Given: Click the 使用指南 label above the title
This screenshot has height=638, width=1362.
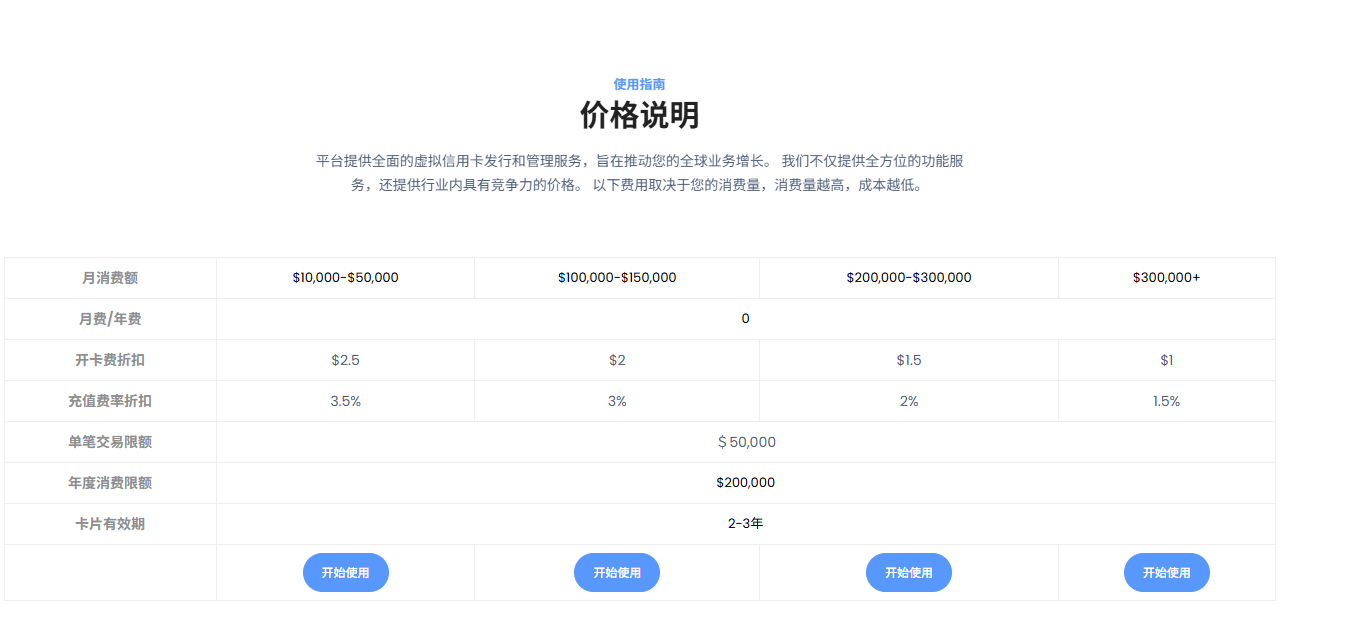Looking at the screenshot, I should click(x=640, y=84).
